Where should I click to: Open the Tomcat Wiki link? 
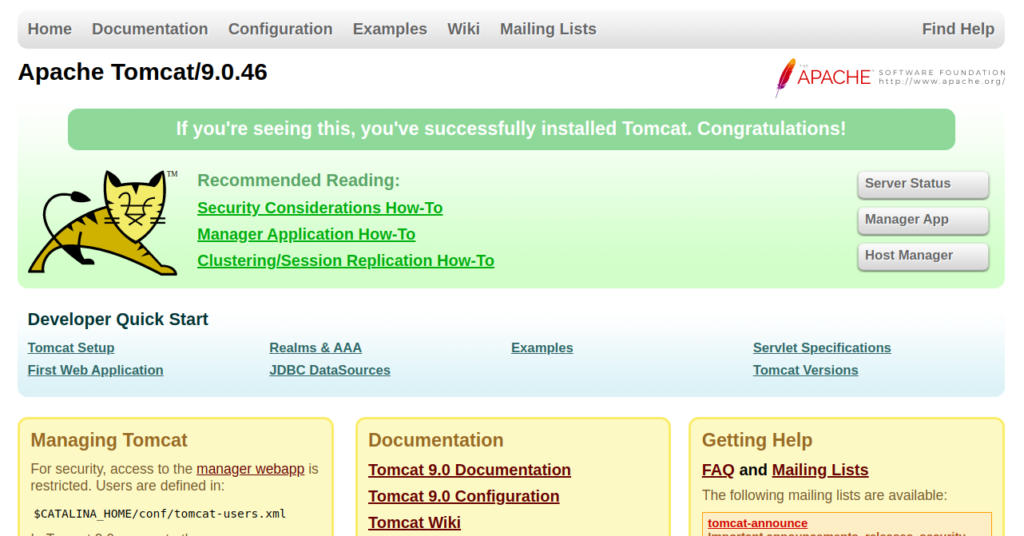[x=414, y=523]
